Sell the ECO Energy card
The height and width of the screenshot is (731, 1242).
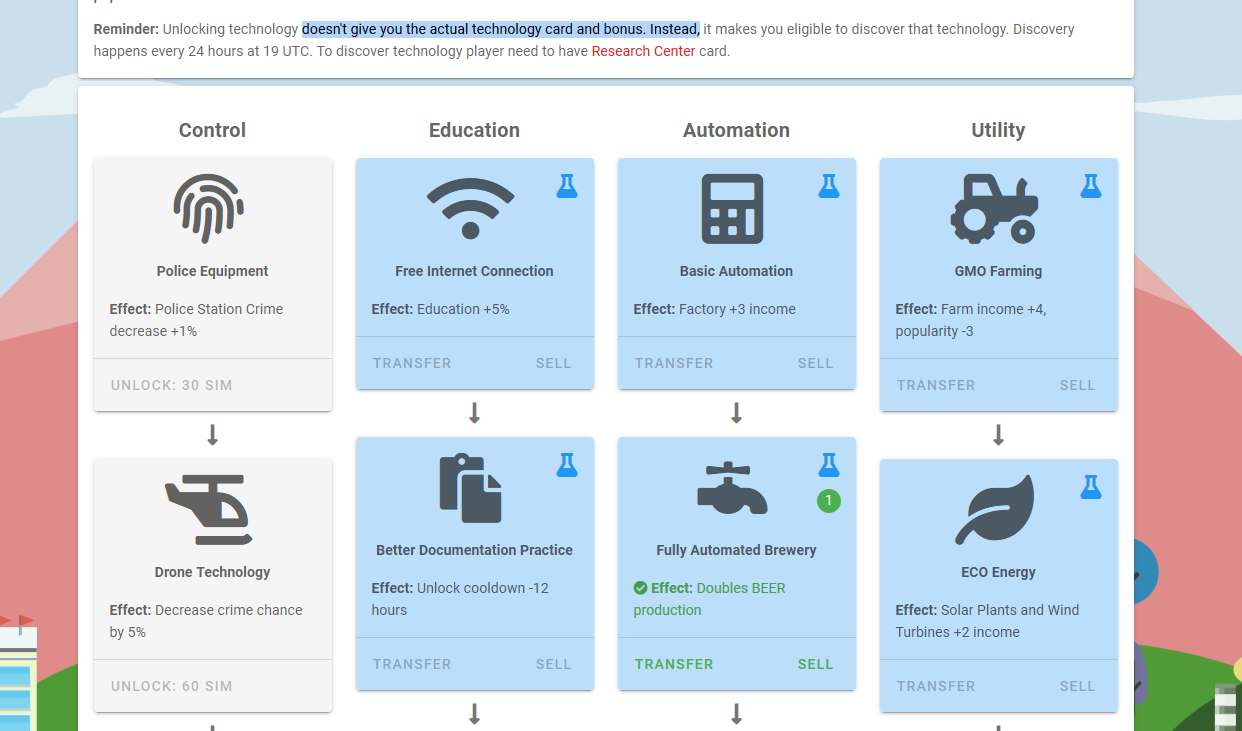(1077, 686)
